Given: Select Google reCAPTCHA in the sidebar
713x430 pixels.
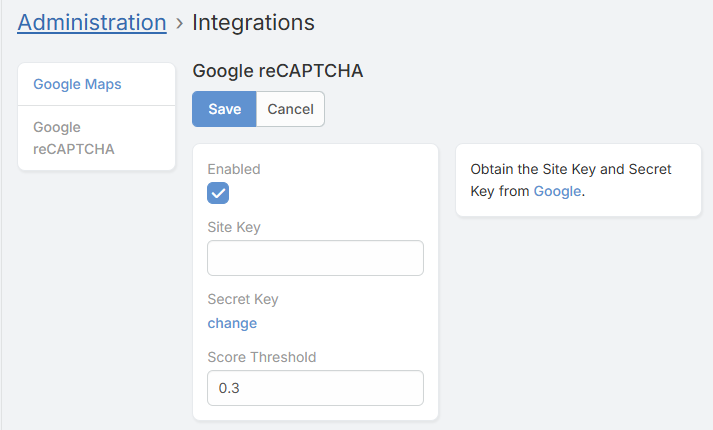Looking at the screenshot, I should tap(74, 138).
